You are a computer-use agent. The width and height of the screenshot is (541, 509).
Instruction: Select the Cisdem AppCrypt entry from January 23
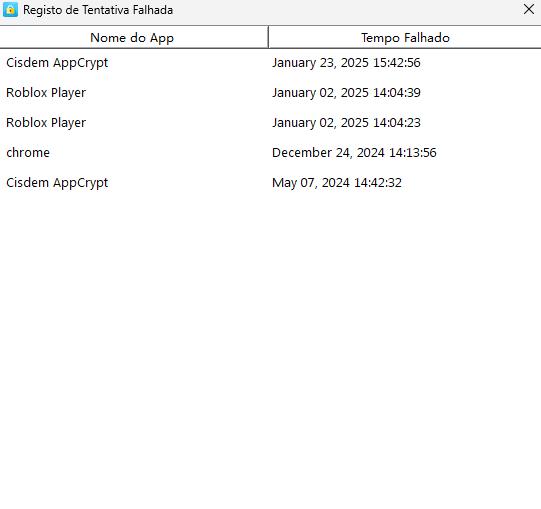[270, 63]
